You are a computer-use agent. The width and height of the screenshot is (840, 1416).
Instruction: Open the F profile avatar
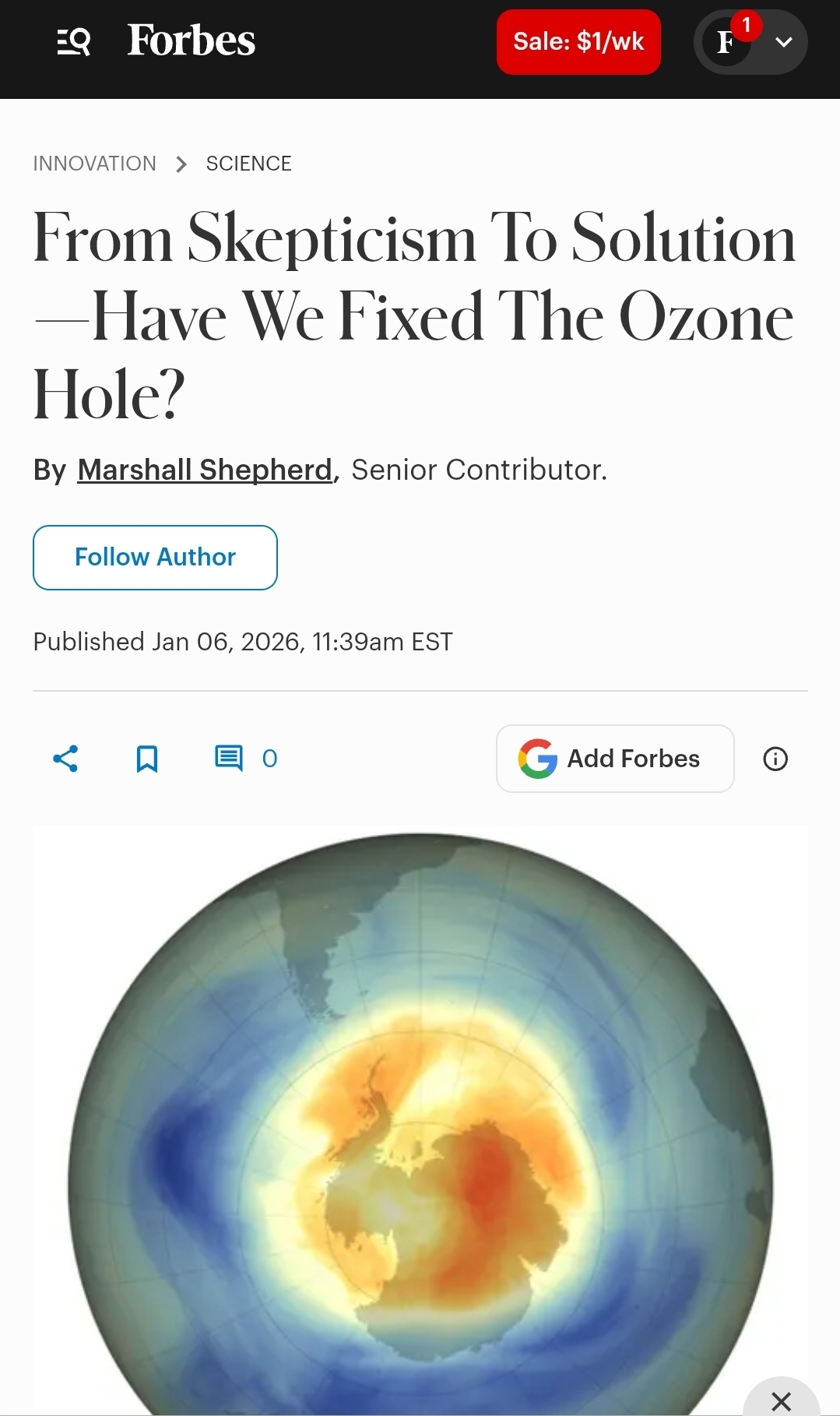pyautogui.click(x=726, y=43)
